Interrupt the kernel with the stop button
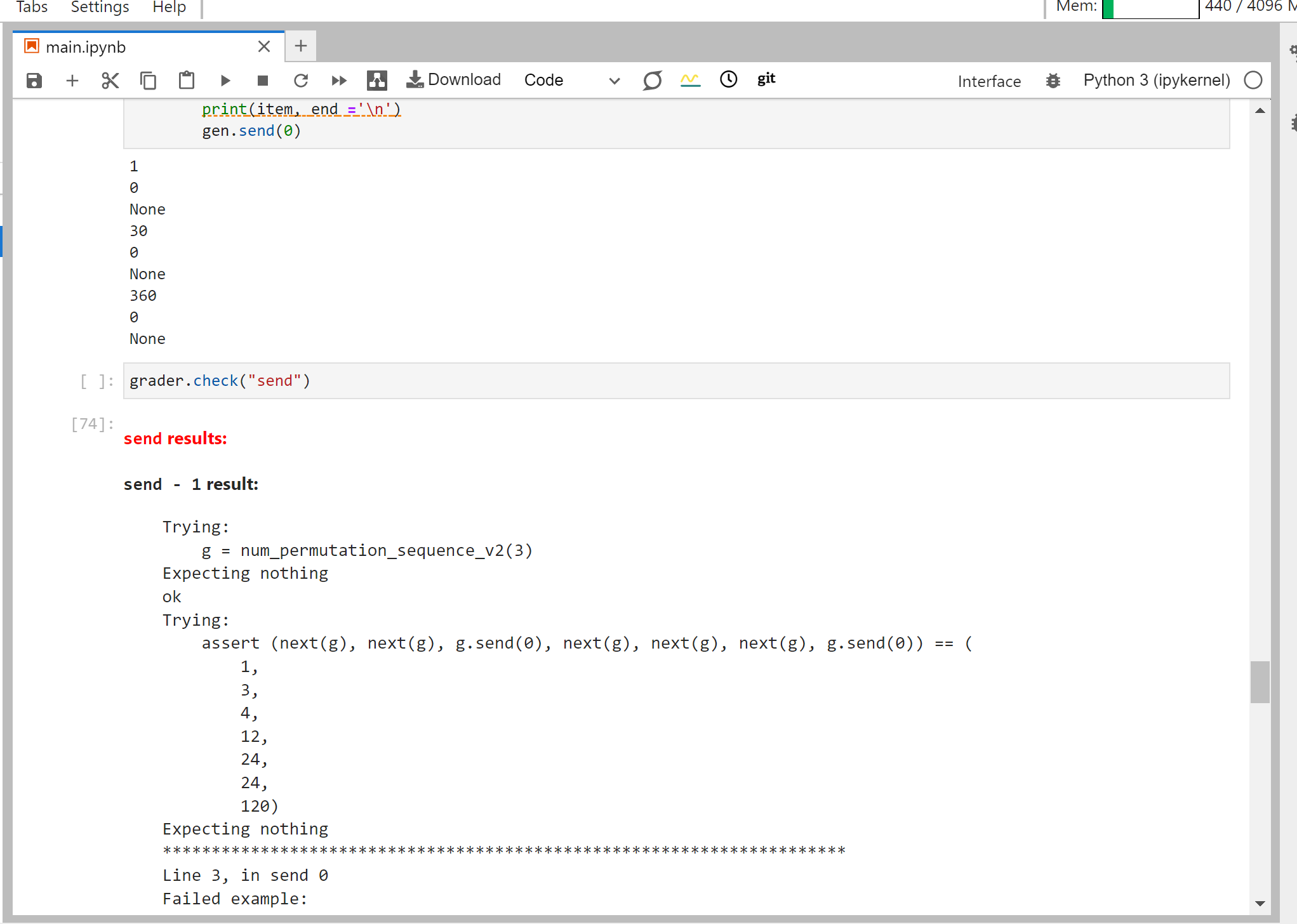 pyautogui.click(x=263, y=81)
